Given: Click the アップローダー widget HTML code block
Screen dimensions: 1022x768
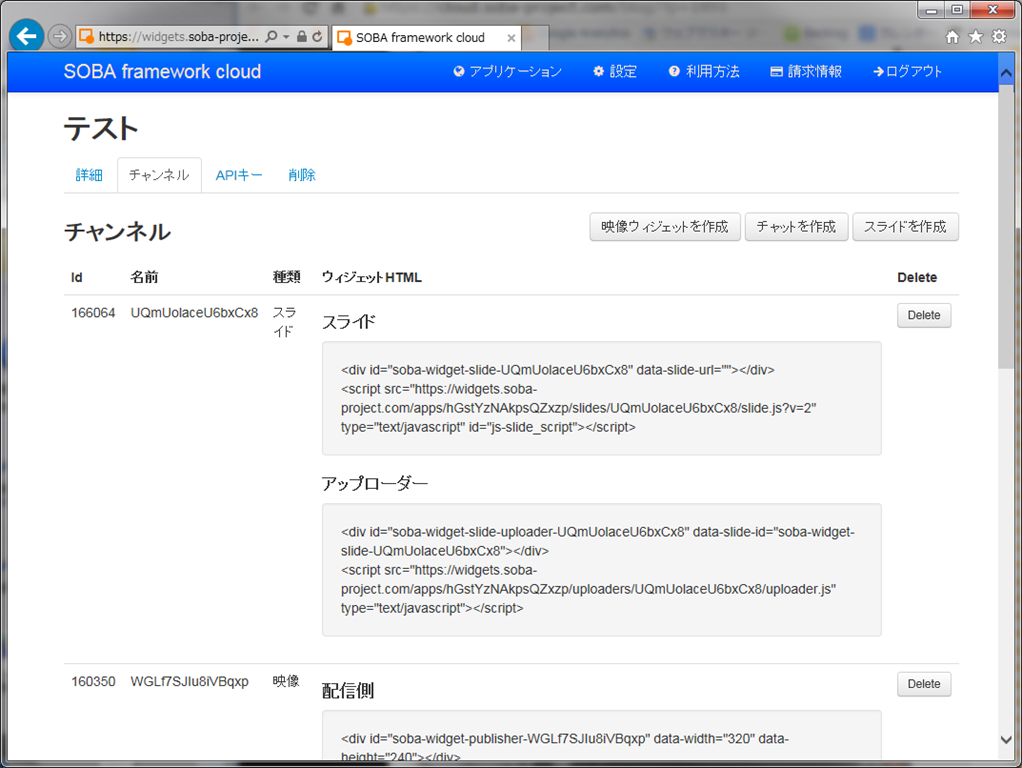Looking at the screenshot, I should (602, 570).
